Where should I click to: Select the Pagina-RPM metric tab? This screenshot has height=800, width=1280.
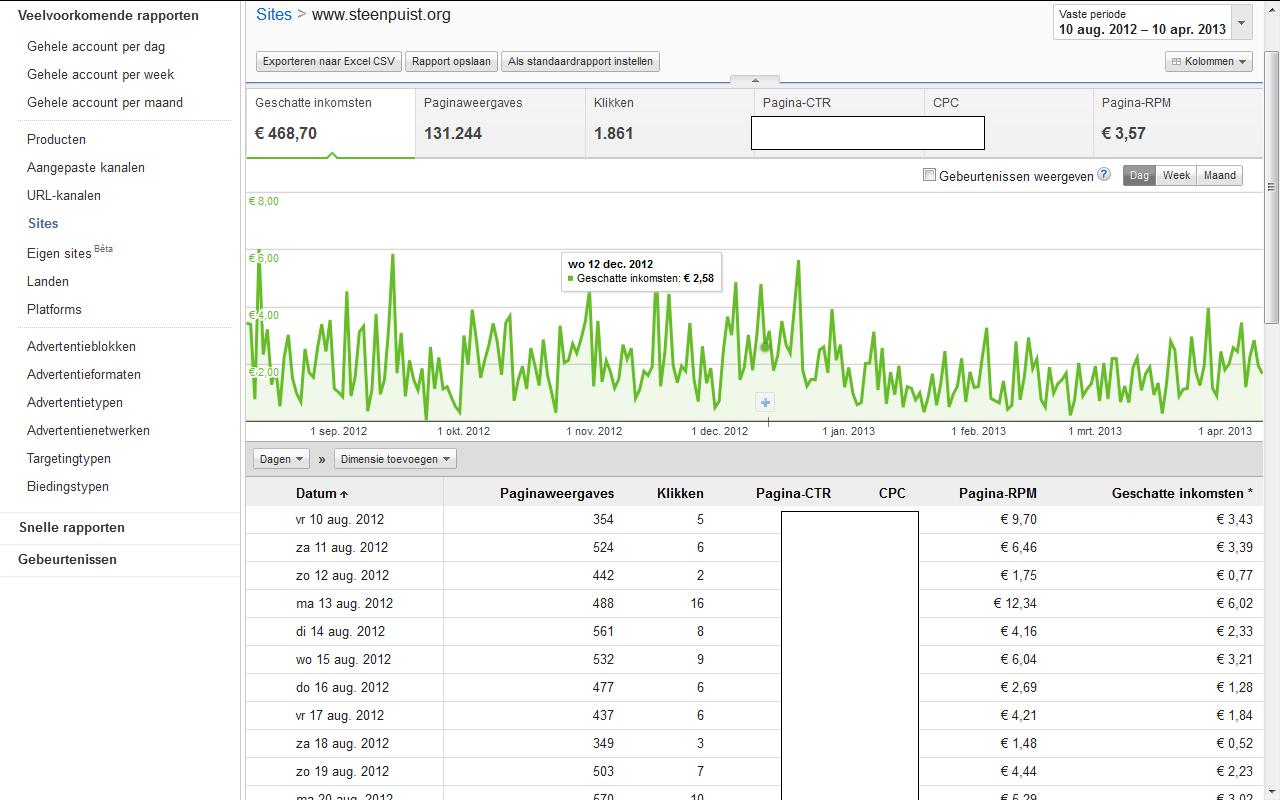pos(1178,123)
